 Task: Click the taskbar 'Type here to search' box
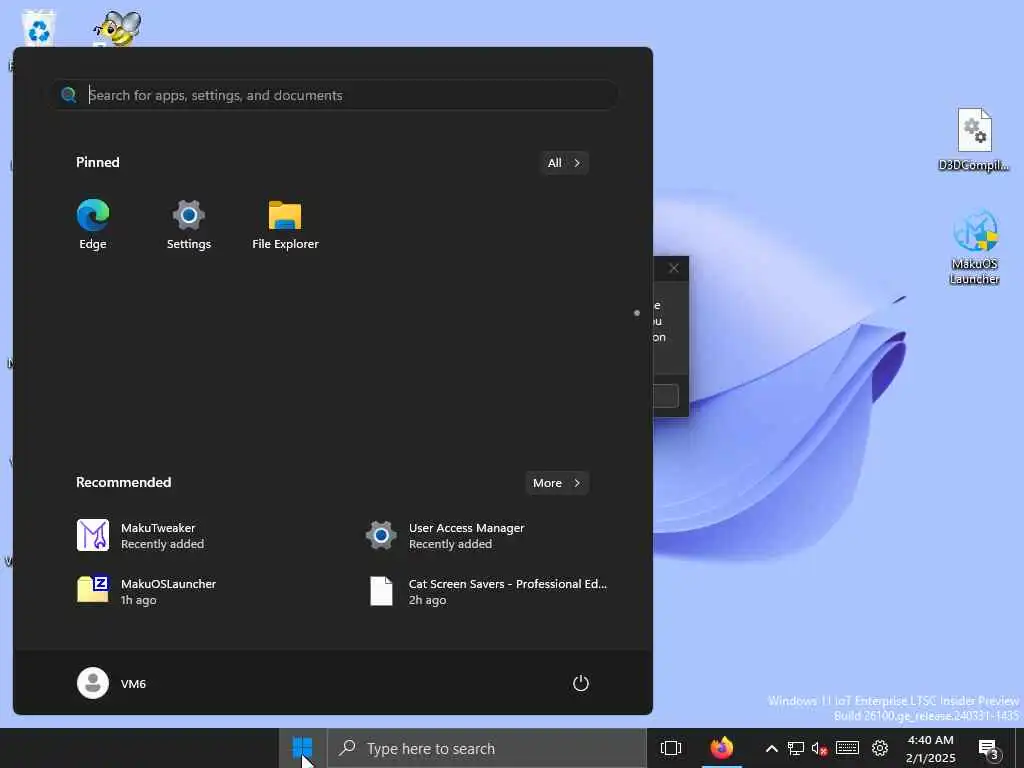click(x=487, y=748)
